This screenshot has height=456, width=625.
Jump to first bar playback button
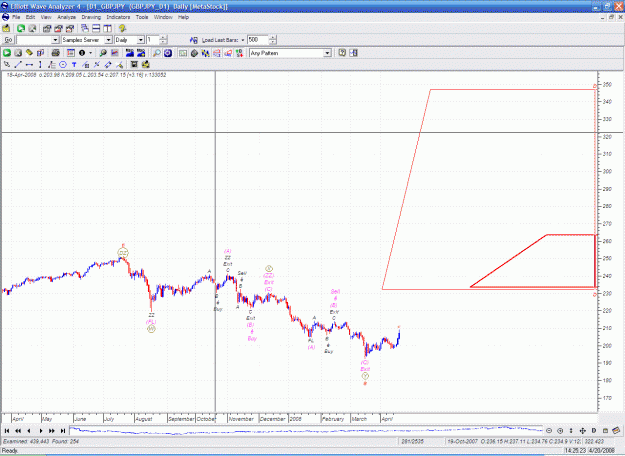[x=7, y=430]
